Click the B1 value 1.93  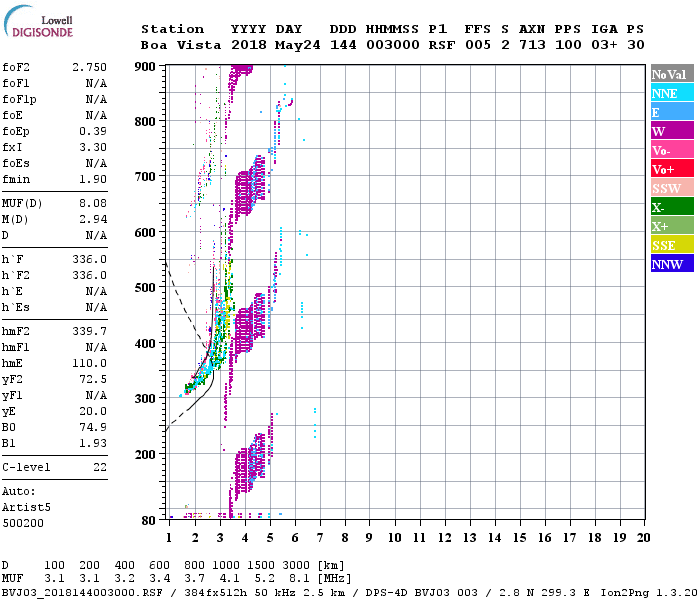tap(93, 443)
